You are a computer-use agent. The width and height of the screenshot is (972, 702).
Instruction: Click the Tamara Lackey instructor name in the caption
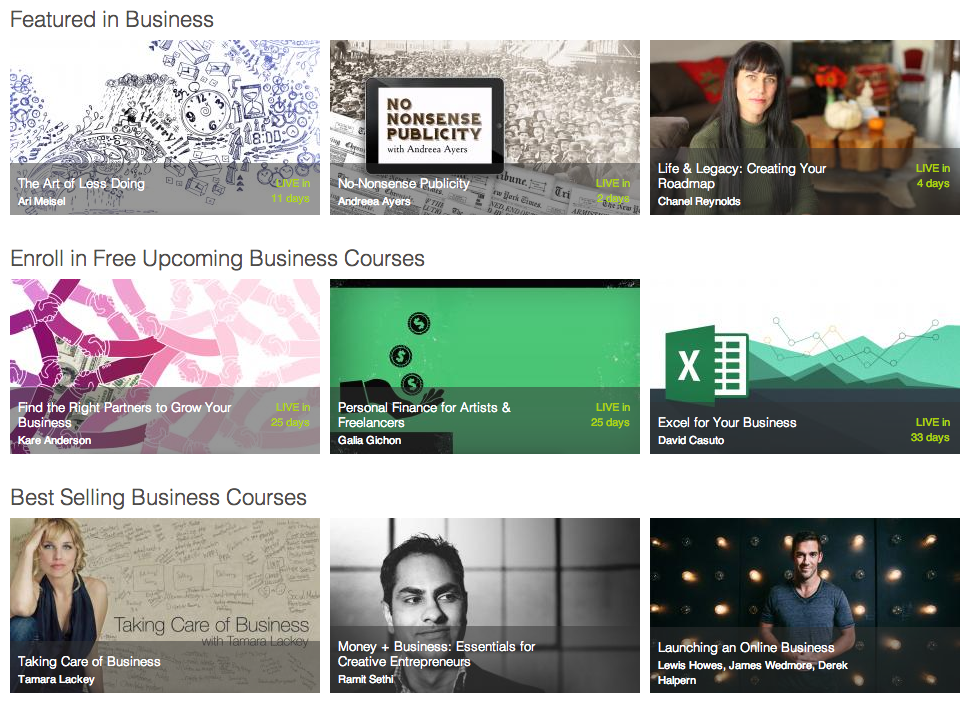(56, 679)
